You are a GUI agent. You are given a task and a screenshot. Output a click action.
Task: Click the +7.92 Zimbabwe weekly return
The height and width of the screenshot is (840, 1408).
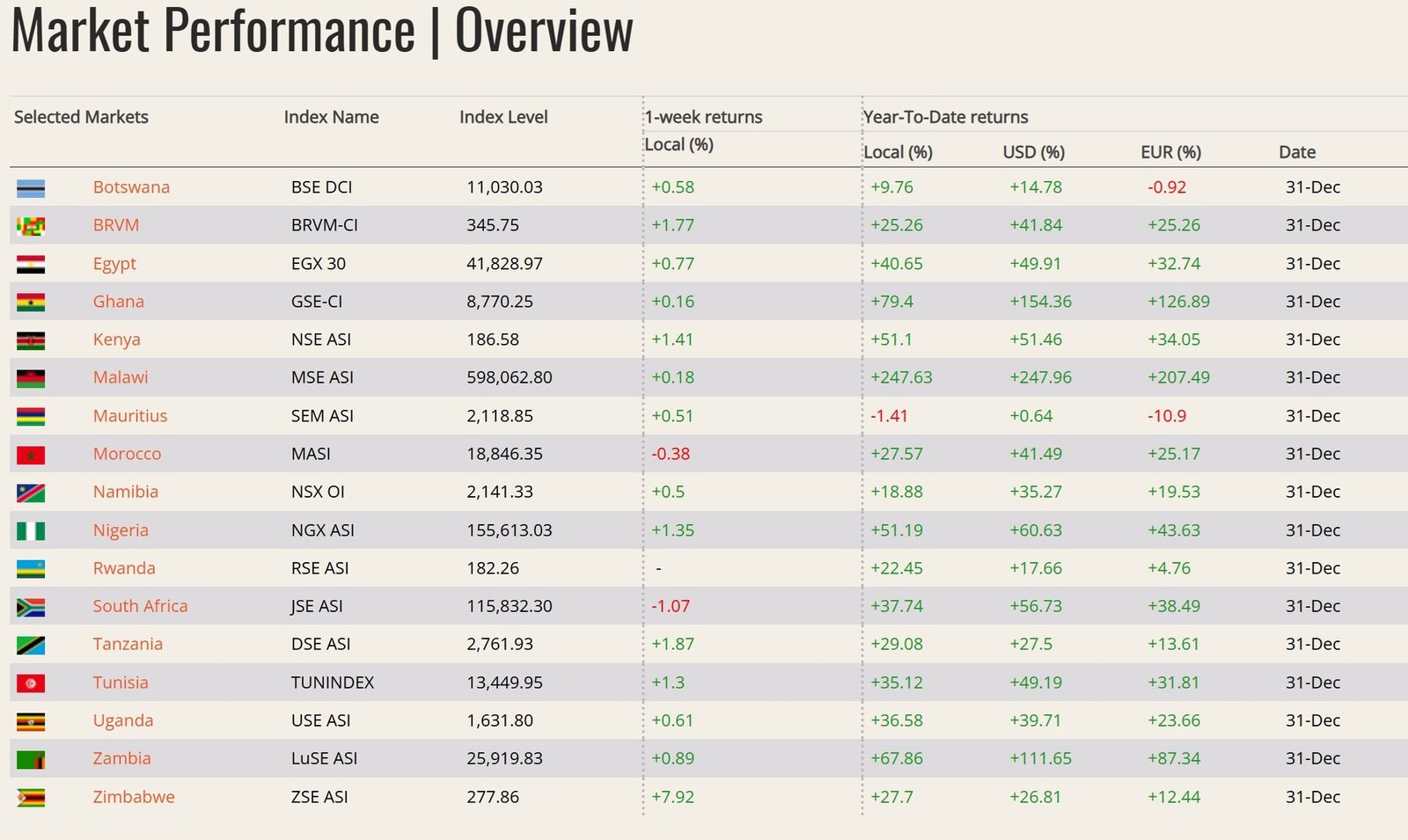pyautogui.click(x=673, y=796)
